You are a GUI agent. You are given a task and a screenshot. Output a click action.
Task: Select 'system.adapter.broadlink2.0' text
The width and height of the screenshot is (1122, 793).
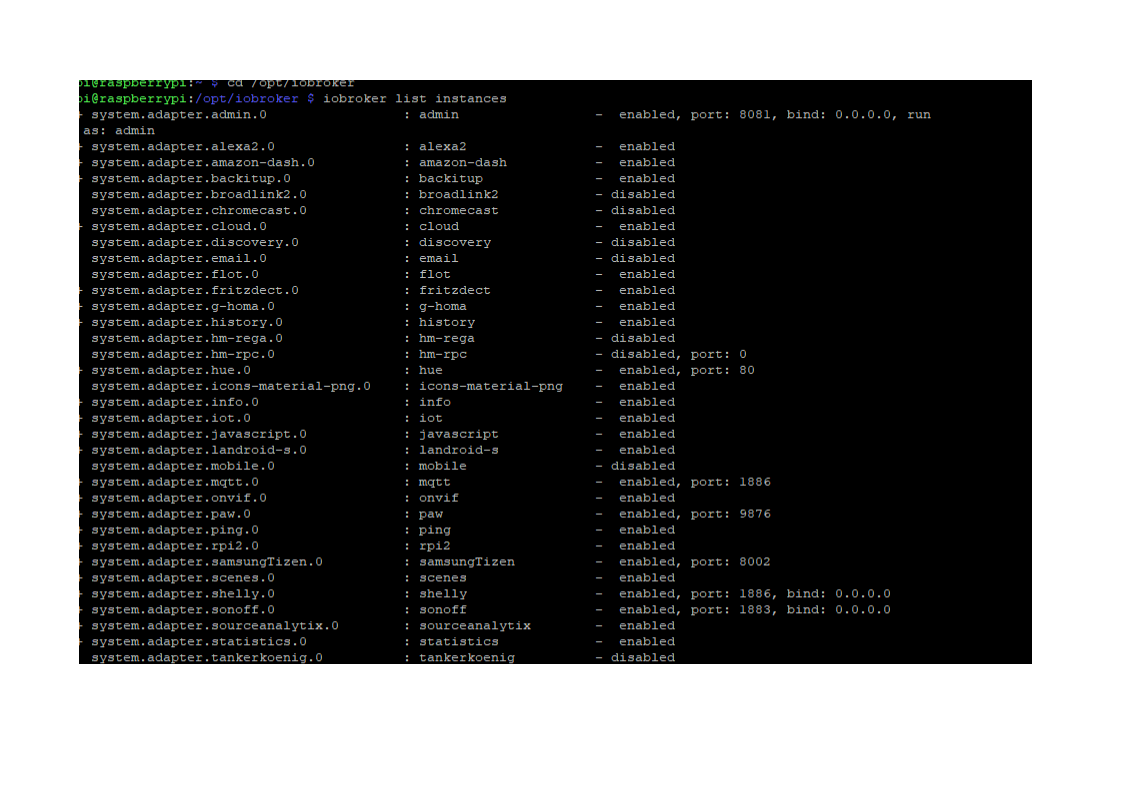coord(199,195)
